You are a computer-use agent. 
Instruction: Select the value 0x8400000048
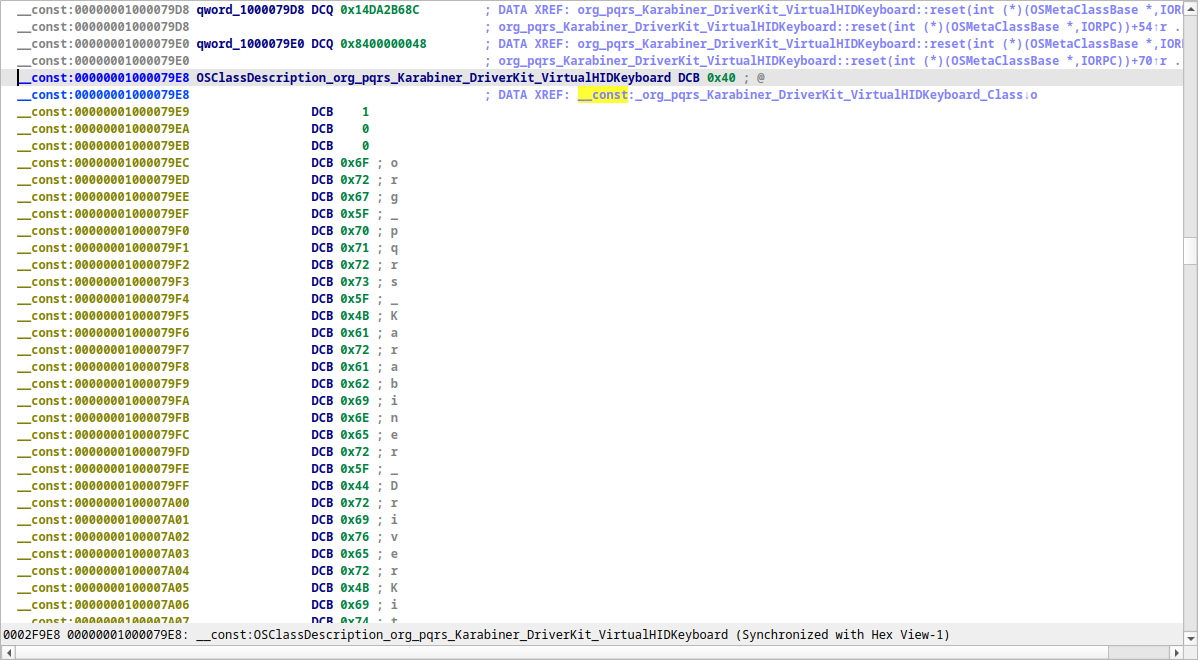(384, 44)
